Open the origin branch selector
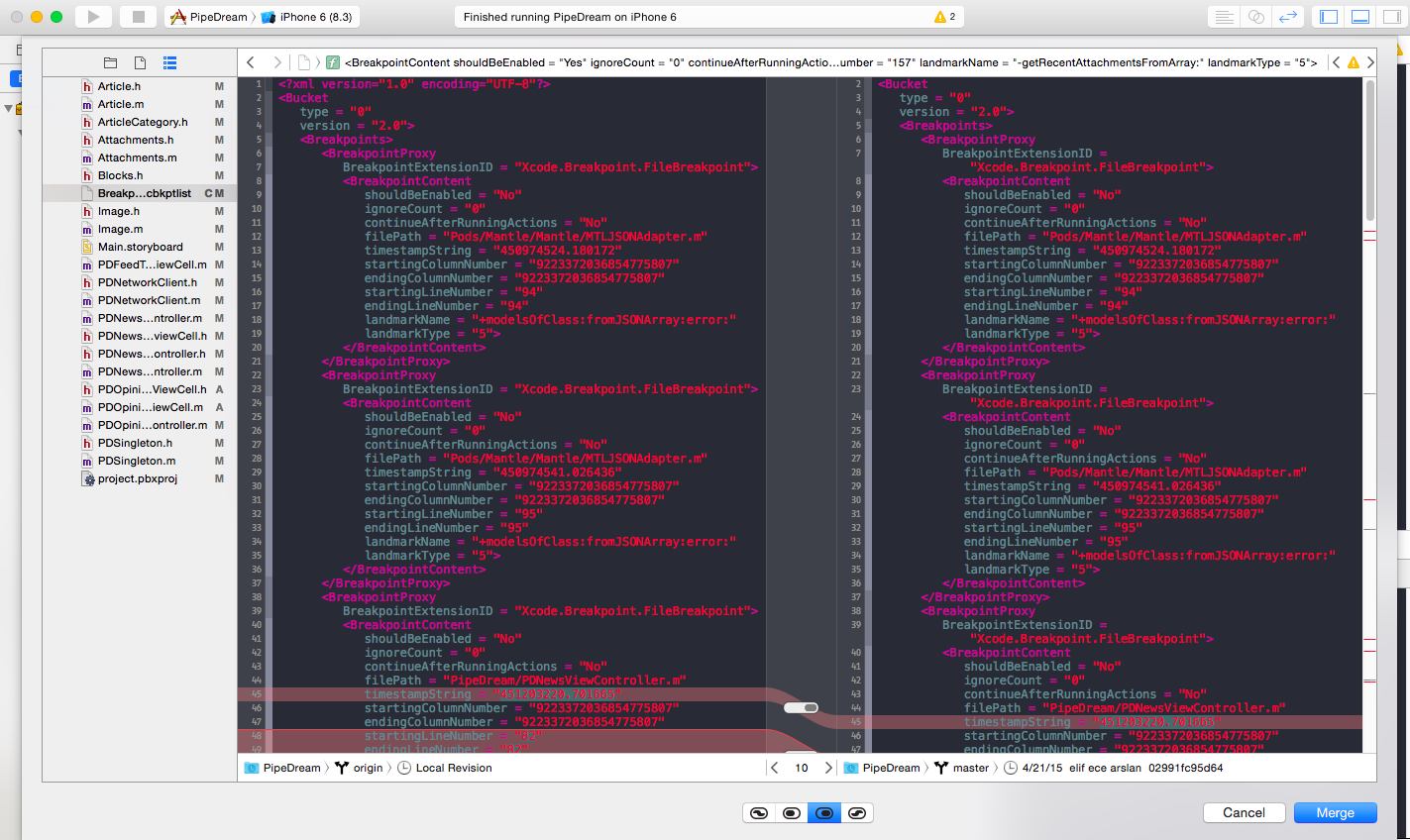1410x840 pixels. coord(368,768)
